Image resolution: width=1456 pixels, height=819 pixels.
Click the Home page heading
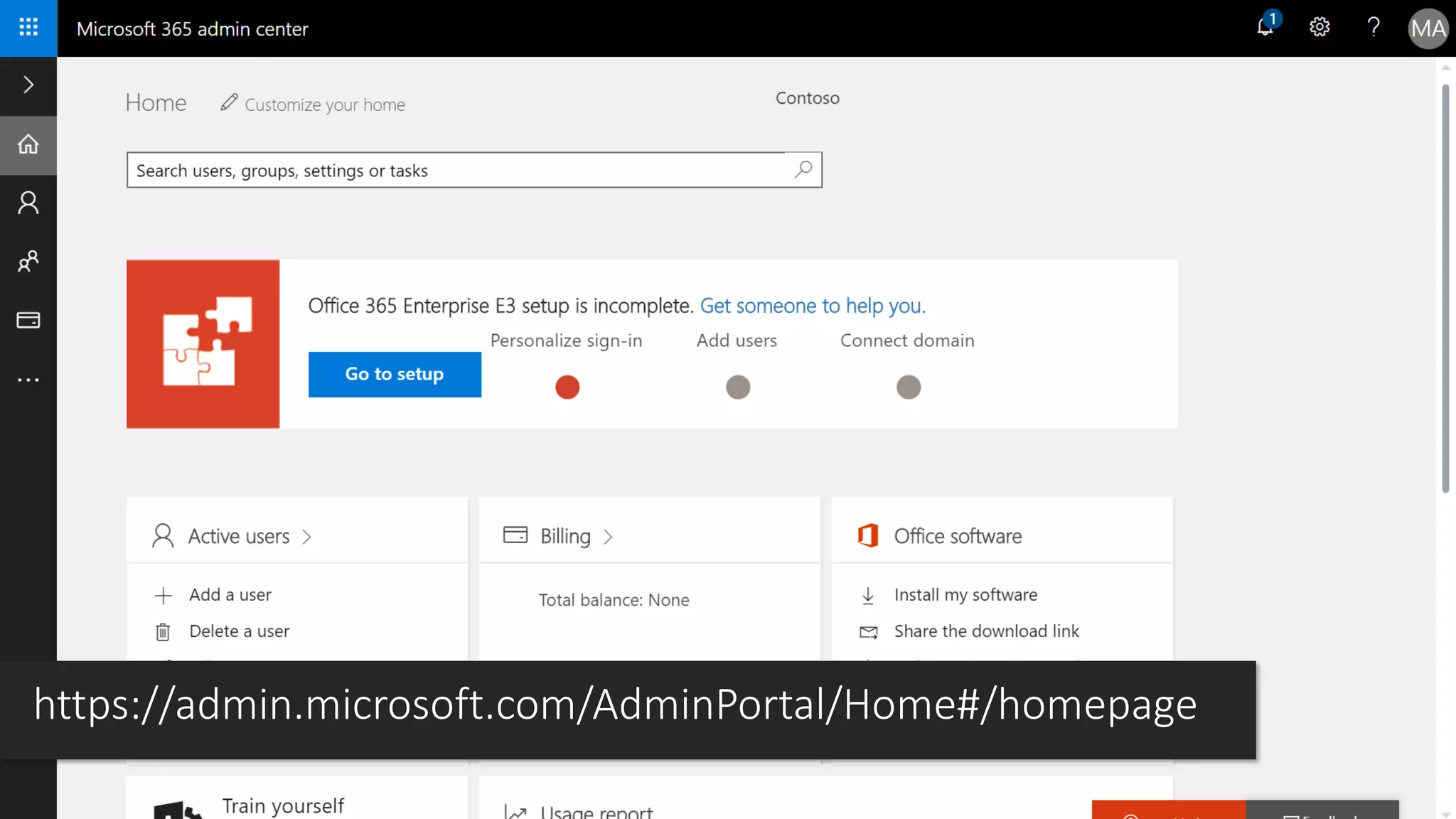pyautogui.click(x=156, y=102)
